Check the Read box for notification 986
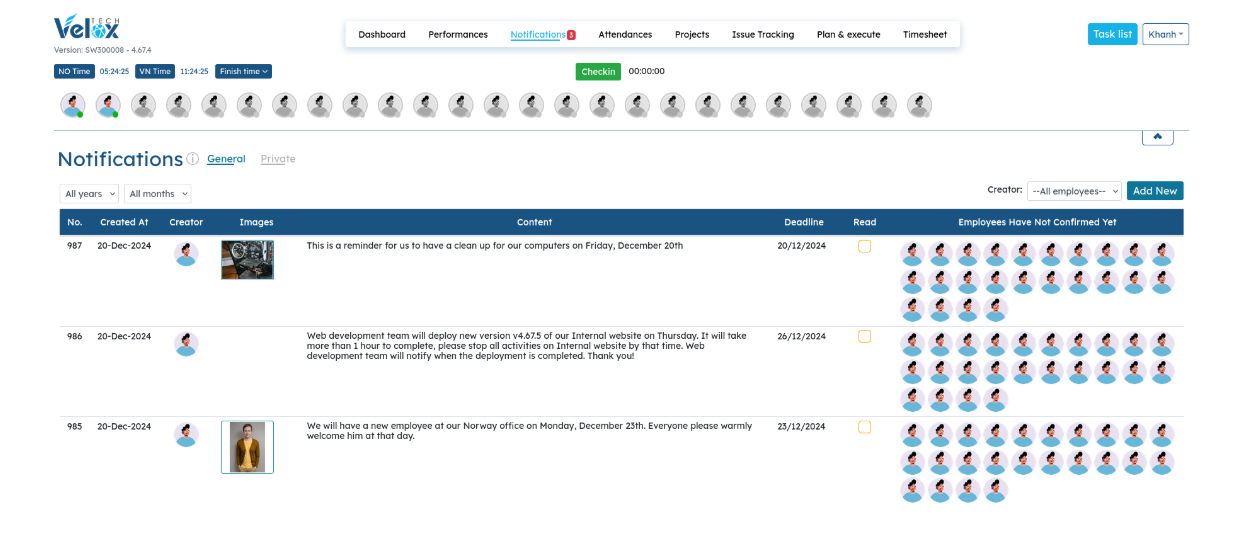The width and height of the screenshot is (1251, 542). click(x=864, y=337)
